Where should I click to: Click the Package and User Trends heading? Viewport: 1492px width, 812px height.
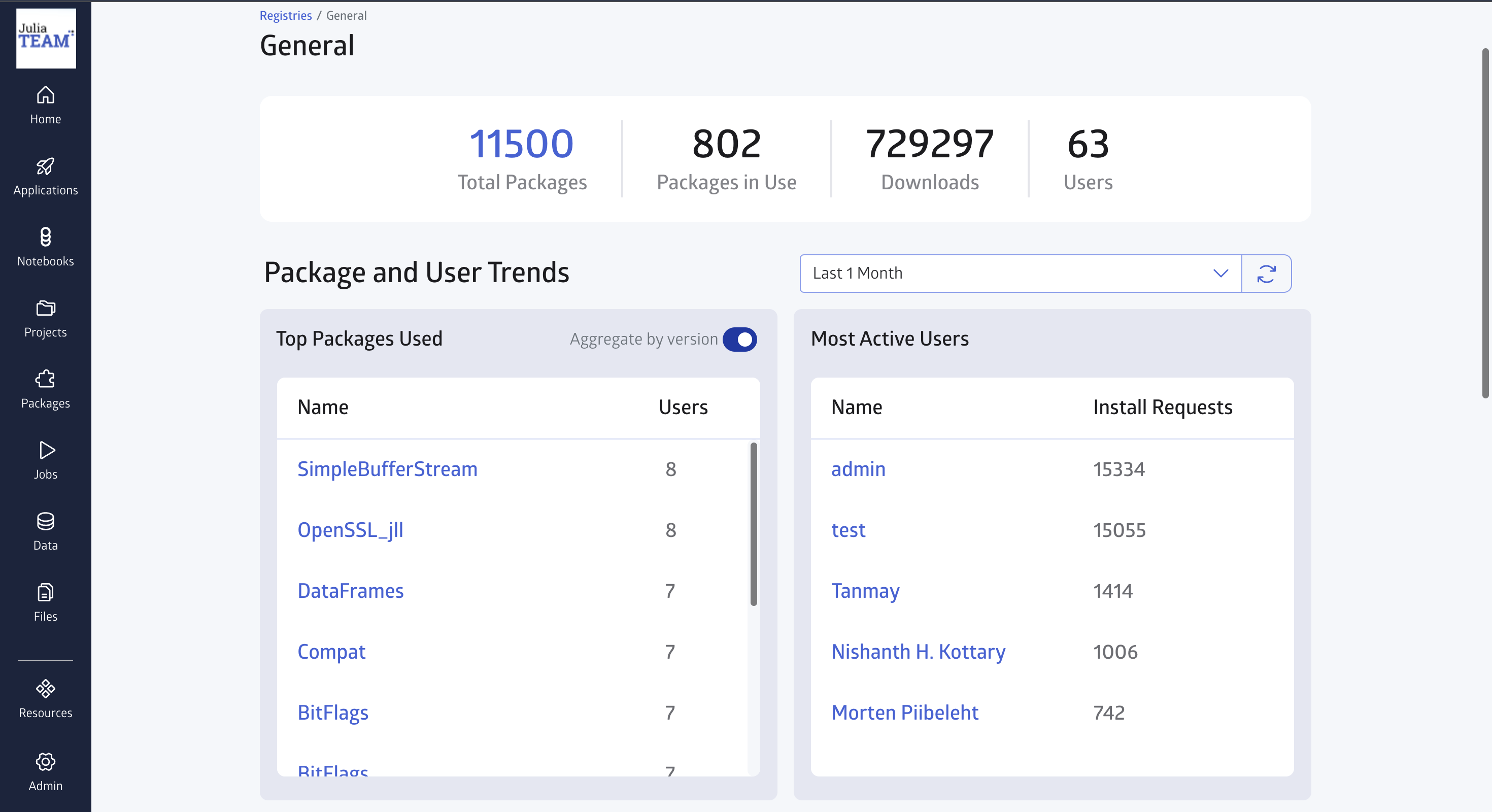pyautogui.click(x=417, y=272)
